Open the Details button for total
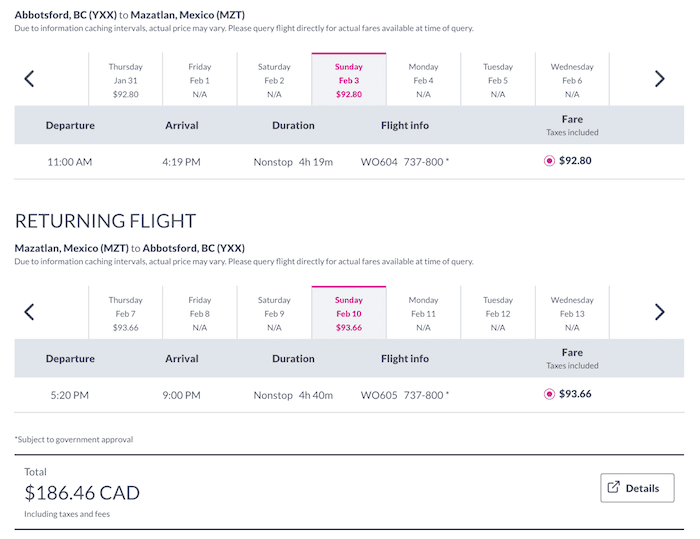Screen dimensions: 700x539 tap(637, 488)
